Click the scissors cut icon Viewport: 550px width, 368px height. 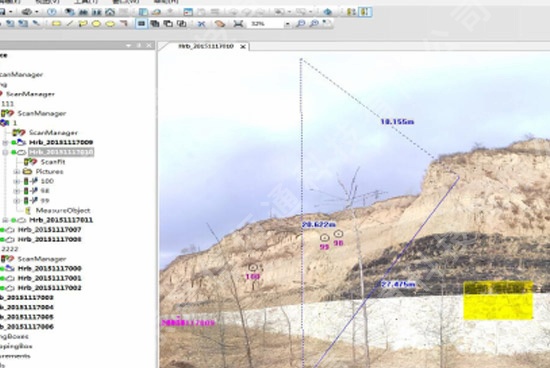tap(201, 24)
